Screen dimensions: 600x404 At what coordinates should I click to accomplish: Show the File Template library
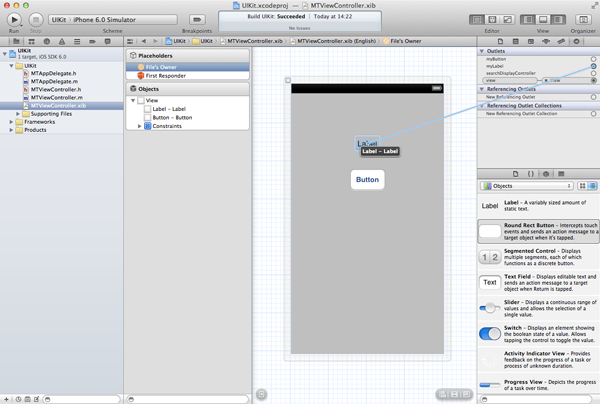515,174
